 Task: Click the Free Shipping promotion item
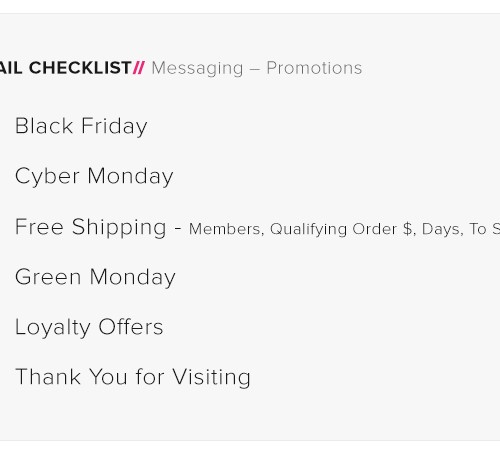click(x=91, y=227)
